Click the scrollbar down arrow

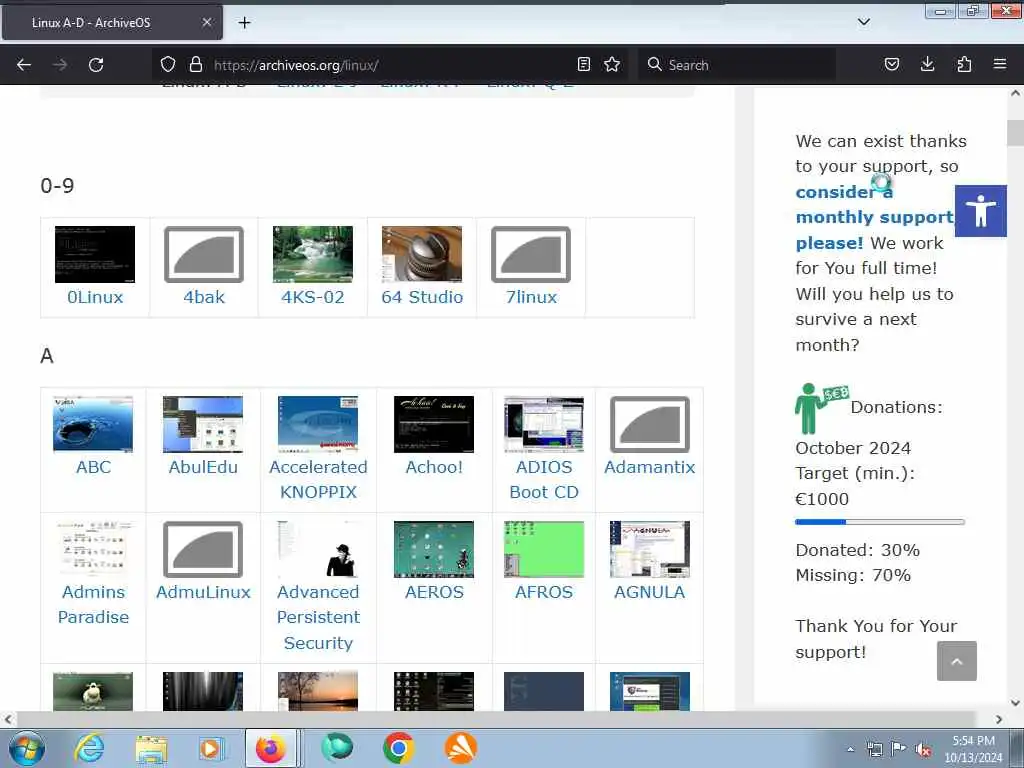coord(1015,703)
